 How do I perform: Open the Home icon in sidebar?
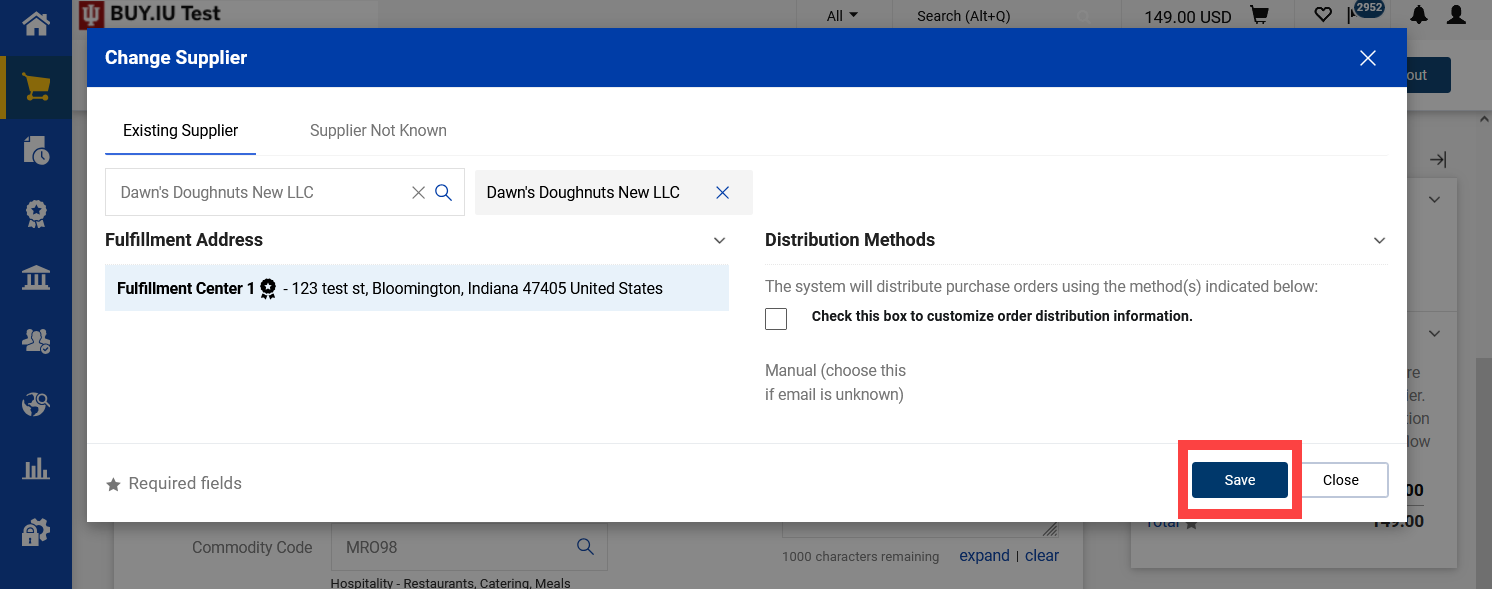pos(36,23)
